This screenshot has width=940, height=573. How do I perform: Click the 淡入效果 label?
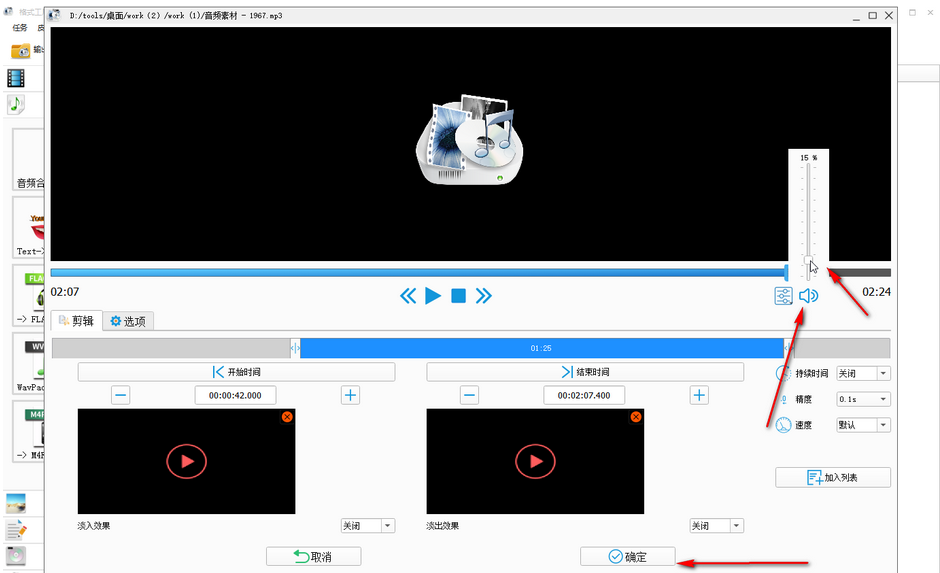[94, 526]
